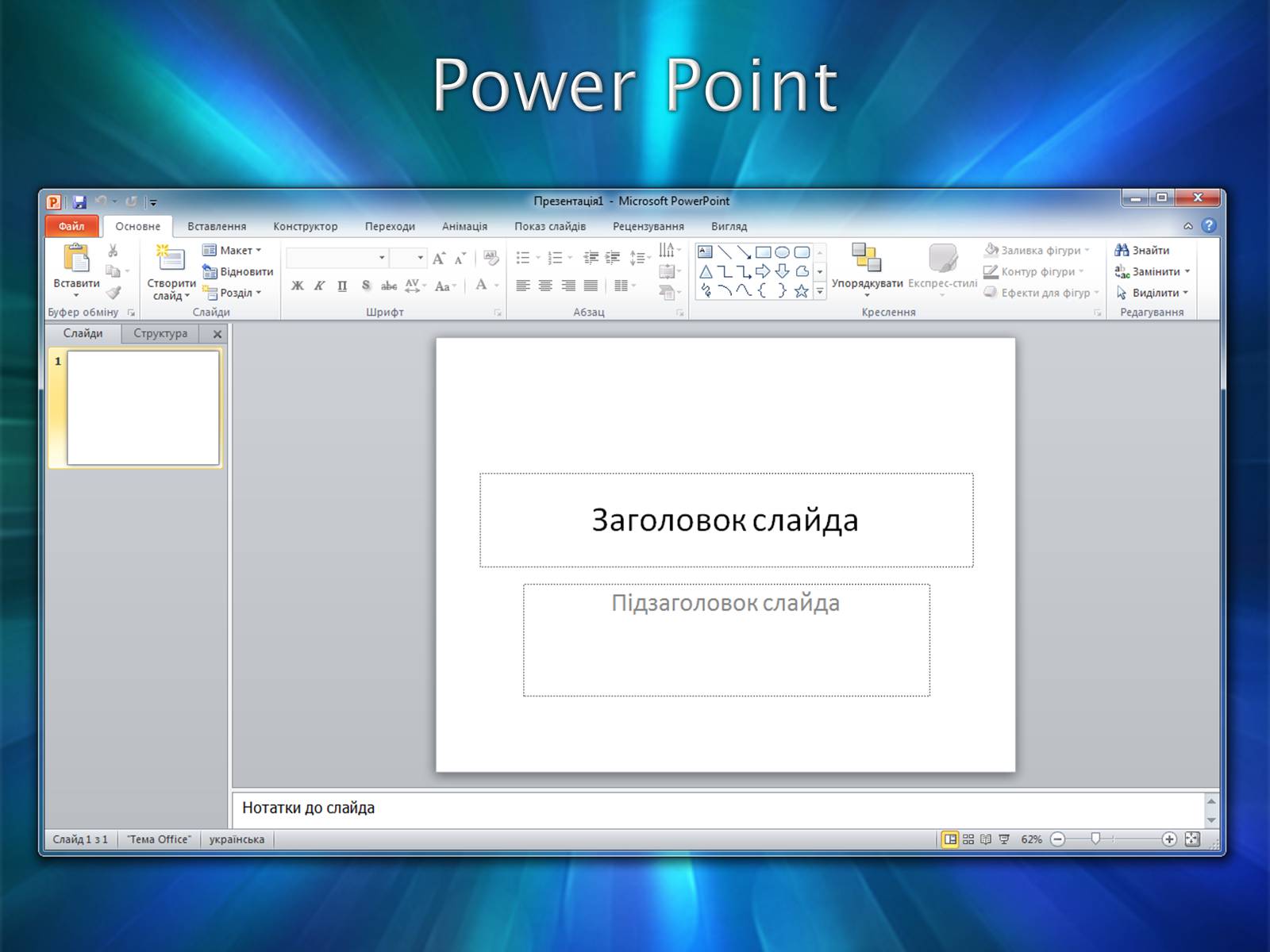Click the Format Painter brush icon

(114, 293)
